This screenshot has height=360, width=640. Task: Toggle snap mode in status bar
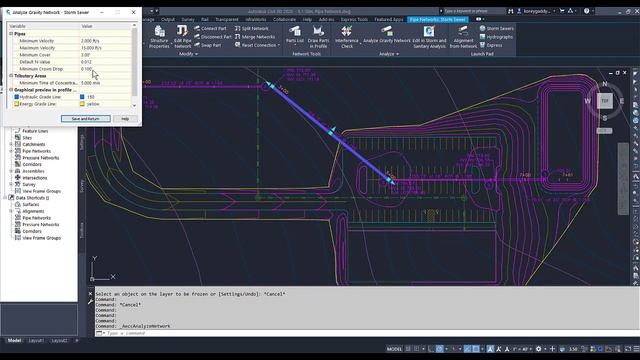pyautogui.click(x=416, y=349)
